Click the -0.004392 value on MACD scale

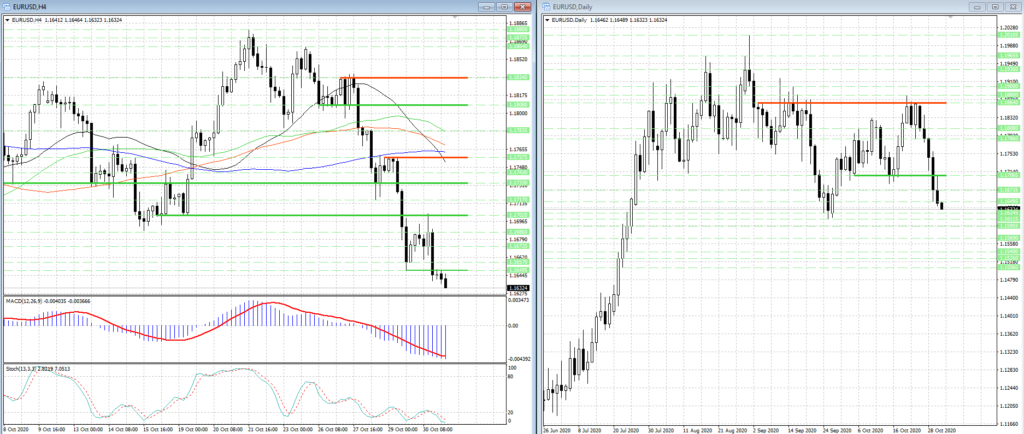(520, 359)
